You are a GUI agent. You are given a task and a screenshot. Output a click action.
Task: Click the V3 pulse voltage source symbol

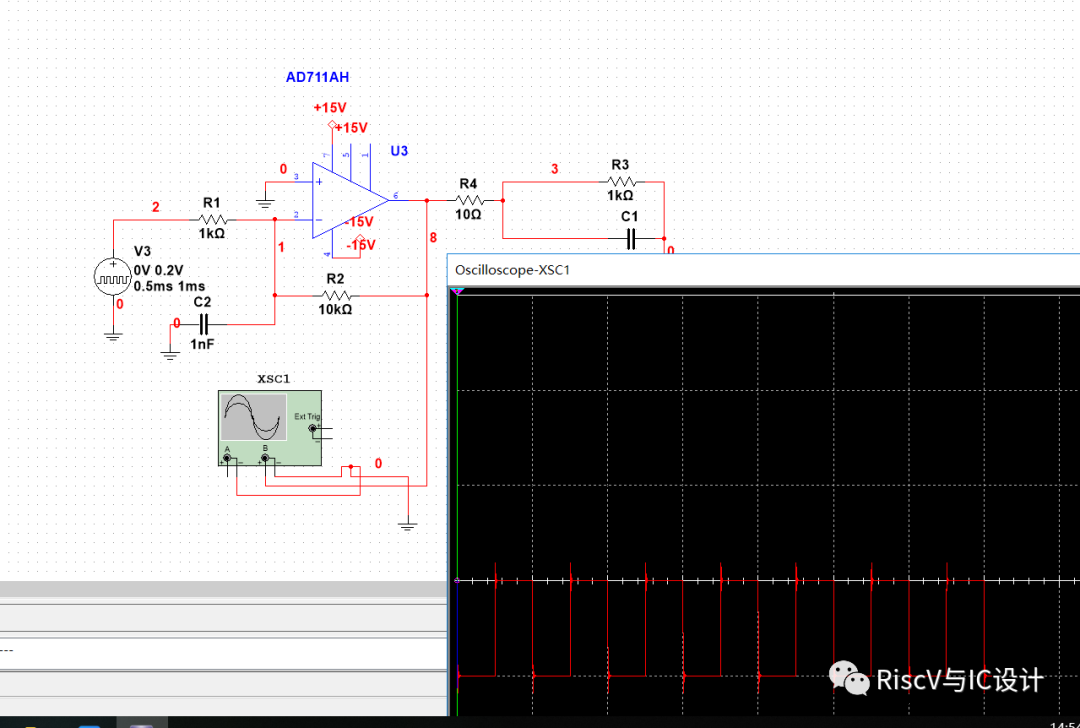[113, 276]
